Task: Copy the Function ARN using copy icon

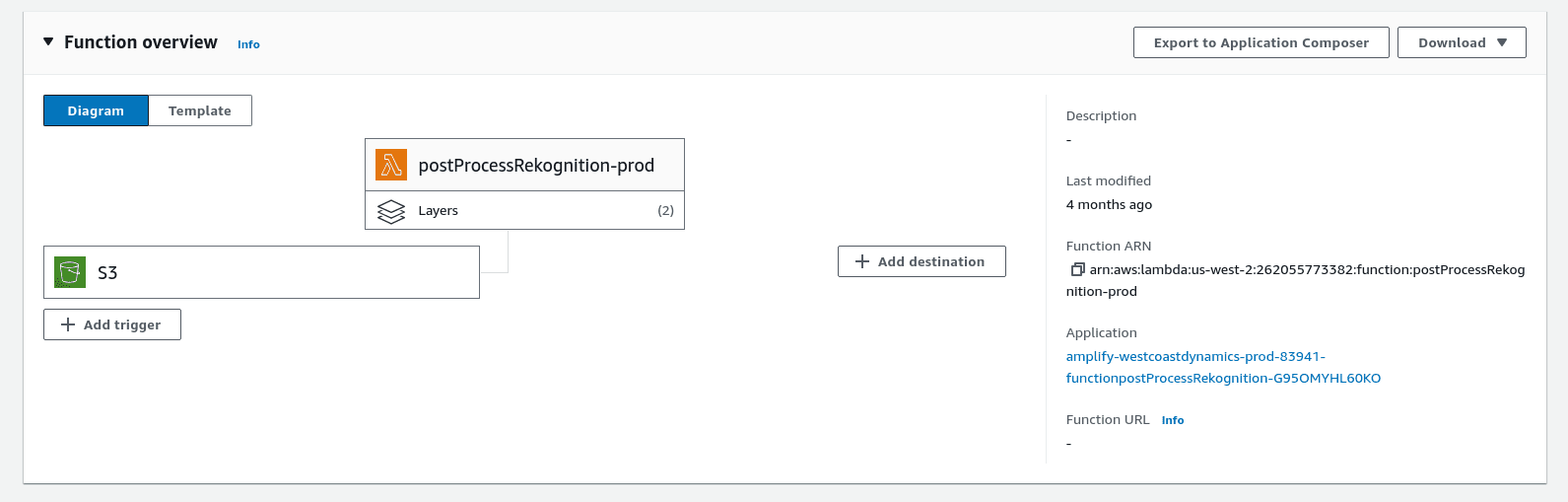Action: (1077, 269)
